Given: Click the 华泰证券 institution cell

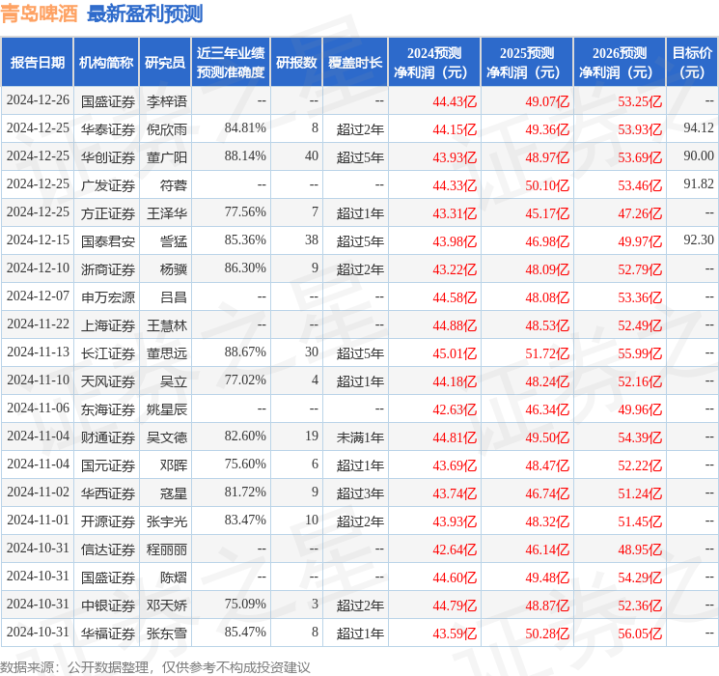Looking at the screenshot, I should click(x=108, y=129).
